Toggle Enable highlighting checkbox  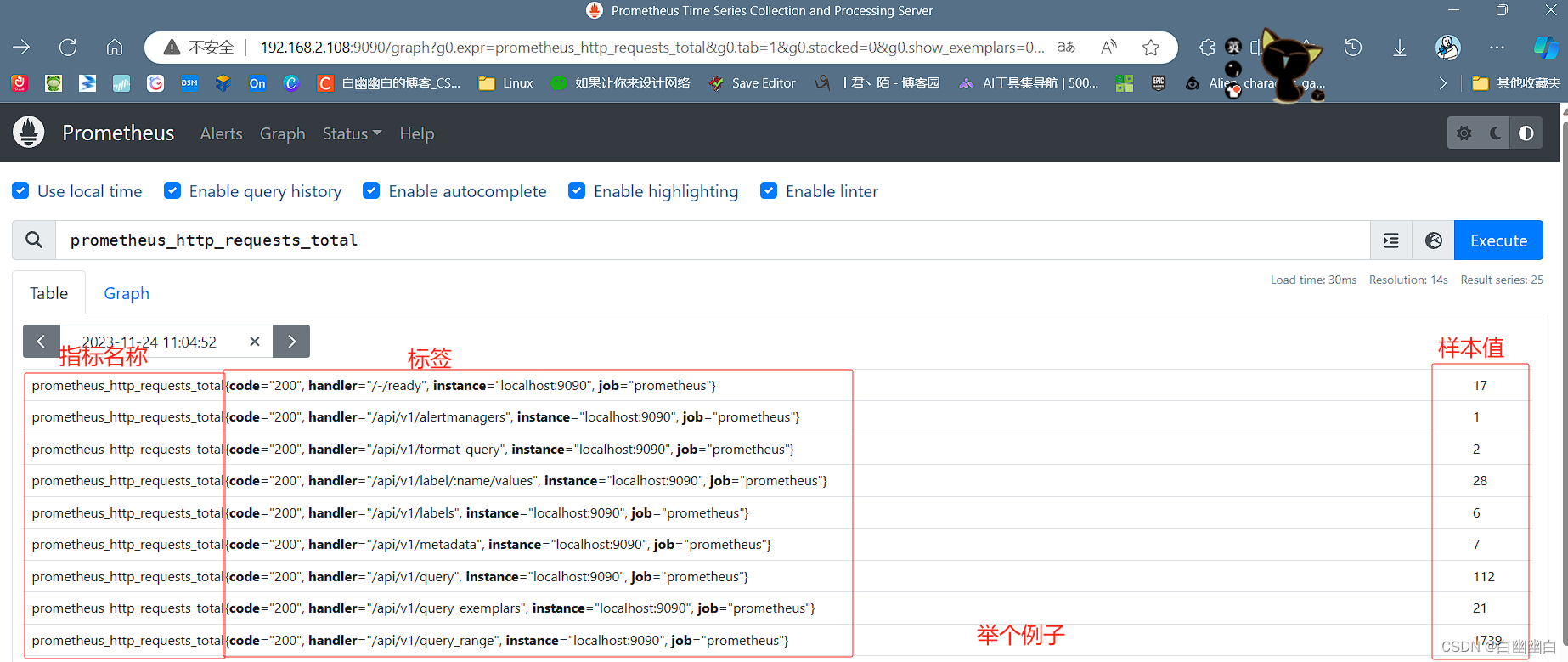click(577, 190)
